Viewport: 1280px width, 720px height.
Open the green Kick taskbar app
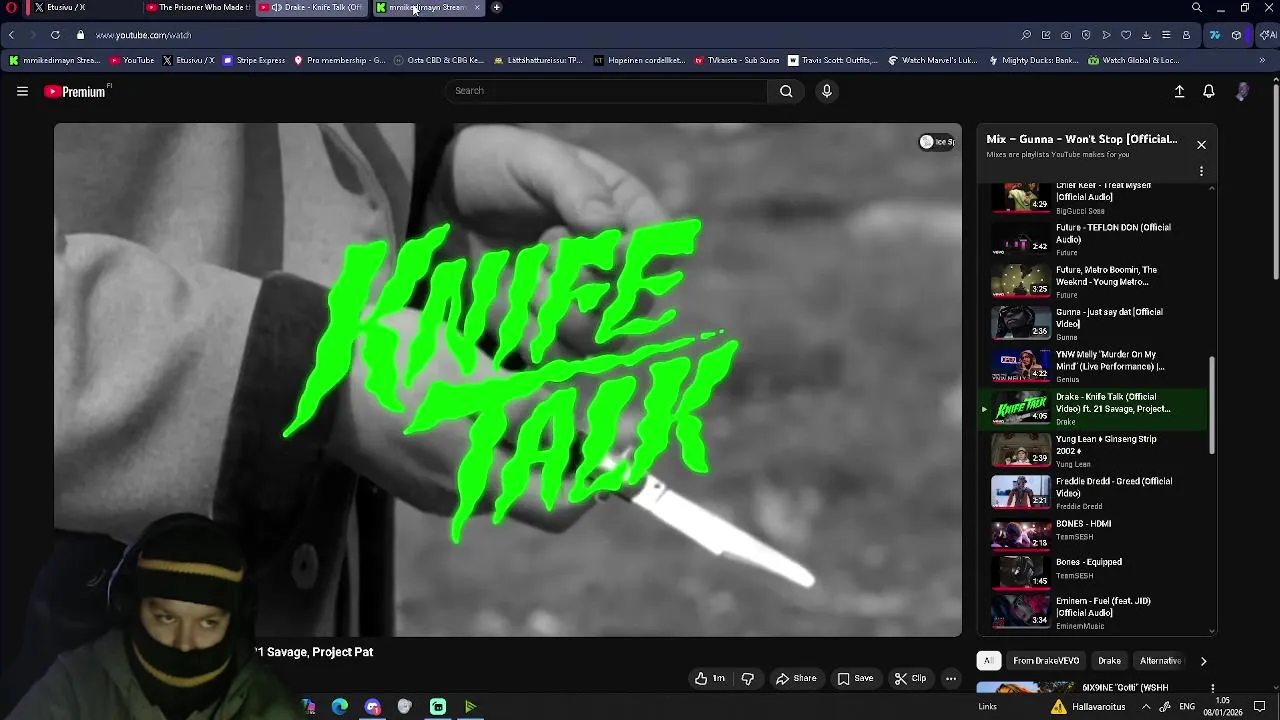[438, 707]
